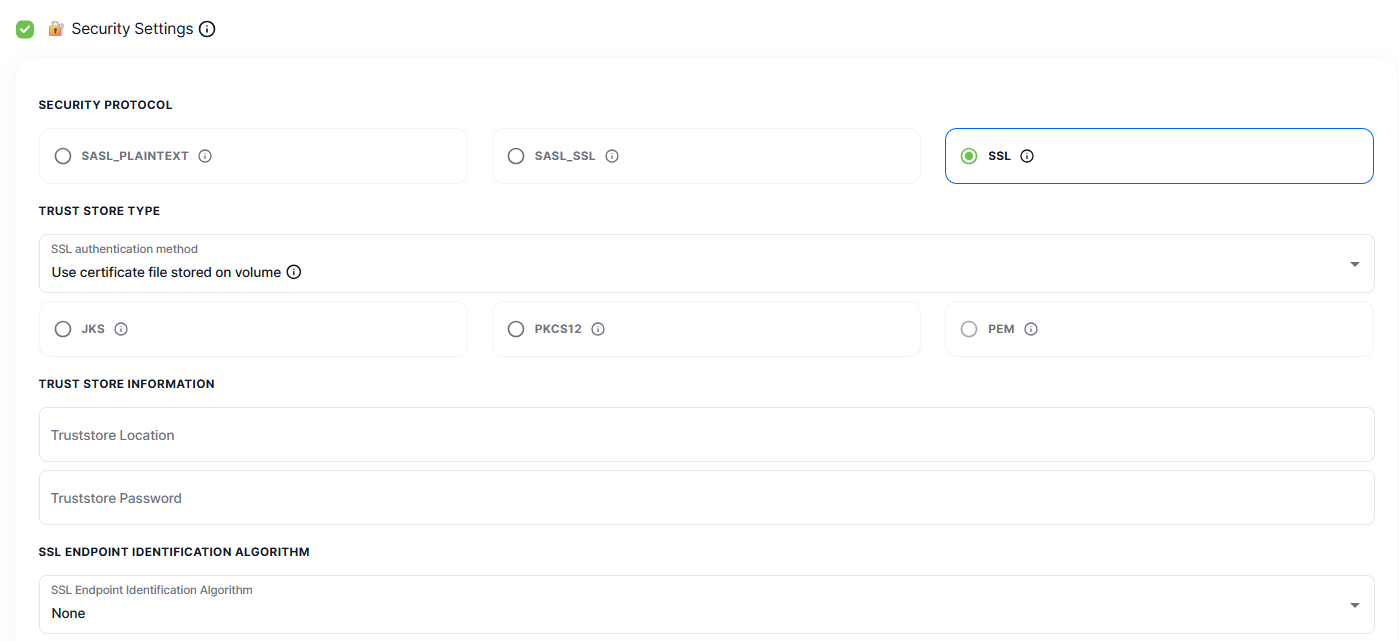
Task: Click the info icon next to JKS
Action: pos(121,329)
